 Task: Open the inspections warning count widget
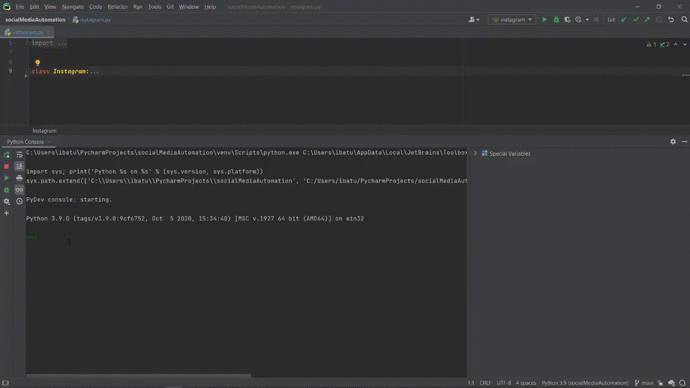658,44
